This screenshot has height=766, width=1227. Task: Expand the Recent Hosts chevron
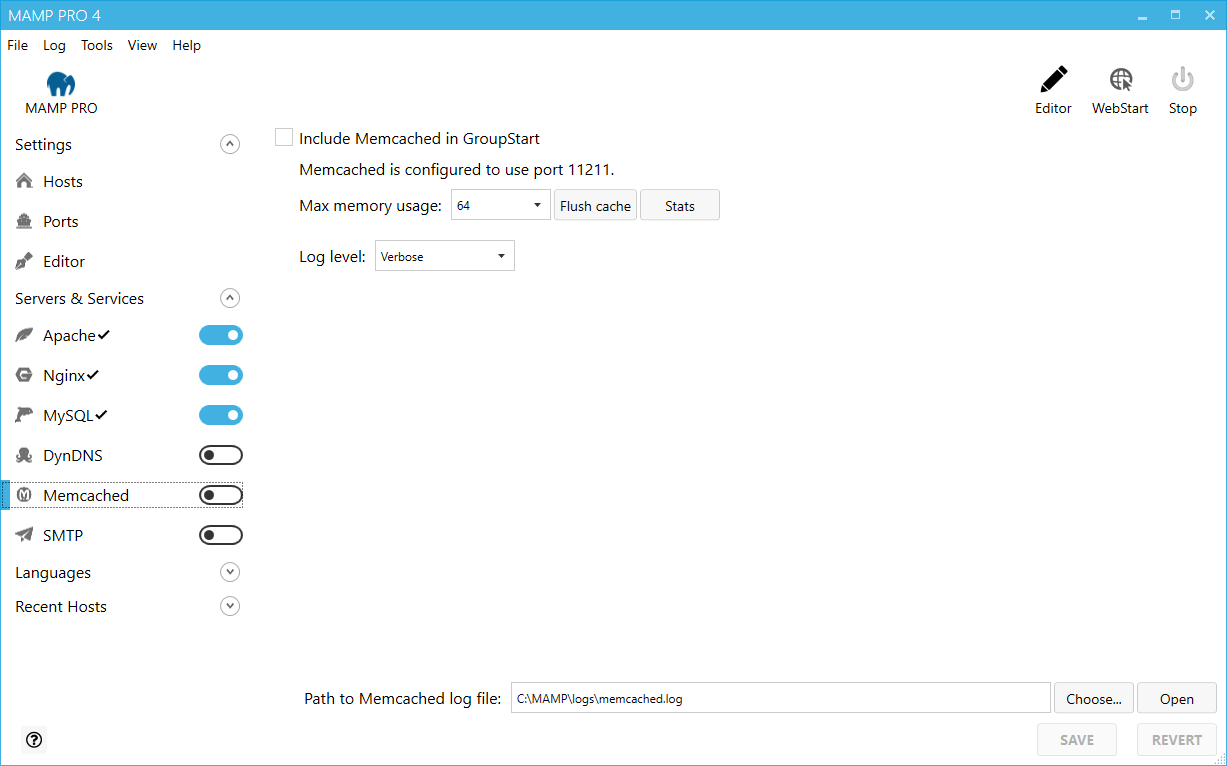point(230,606)
